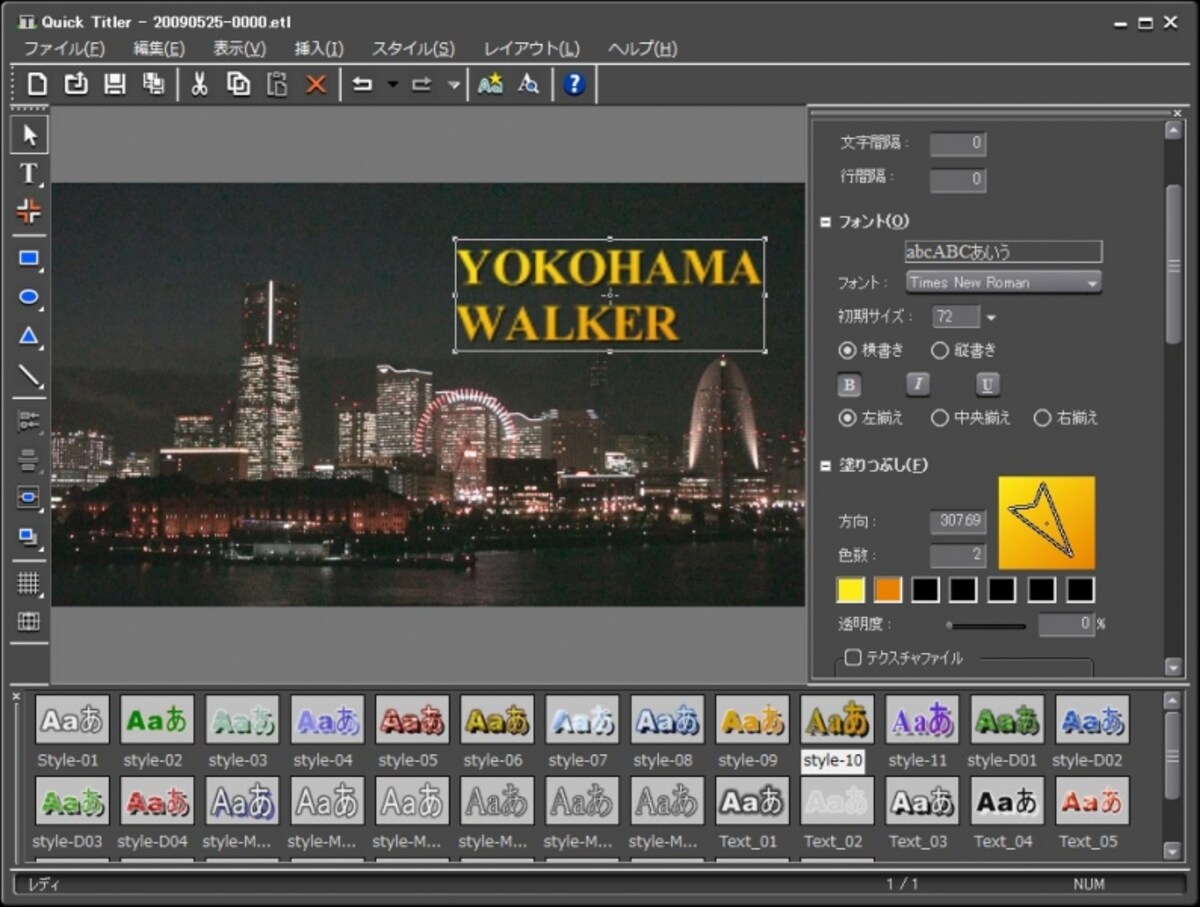Open the 編集(E) menu

(x=160, y=48)
